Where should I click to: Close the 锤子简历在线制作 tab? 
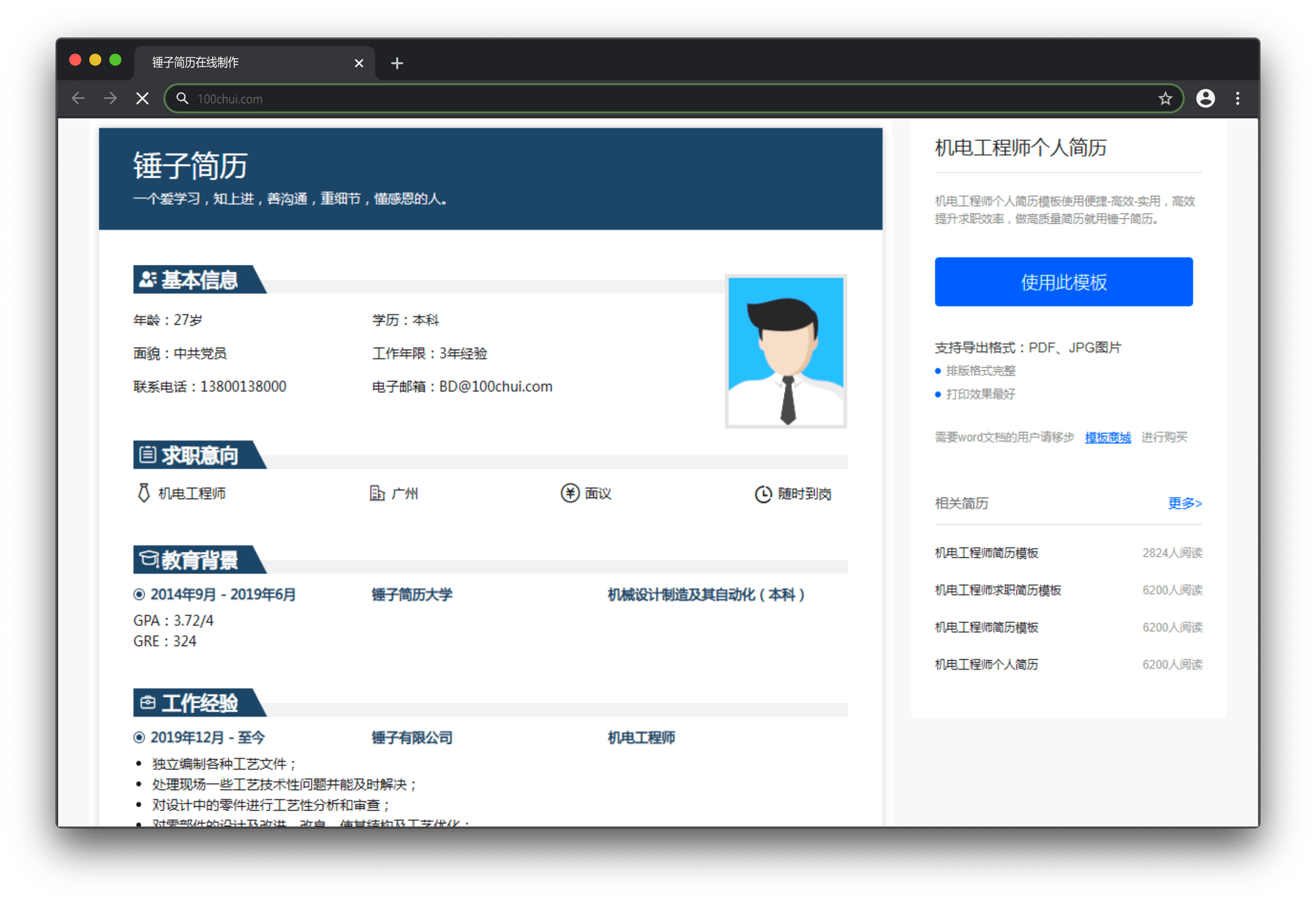pyautogui.click(x=359, y=63)
